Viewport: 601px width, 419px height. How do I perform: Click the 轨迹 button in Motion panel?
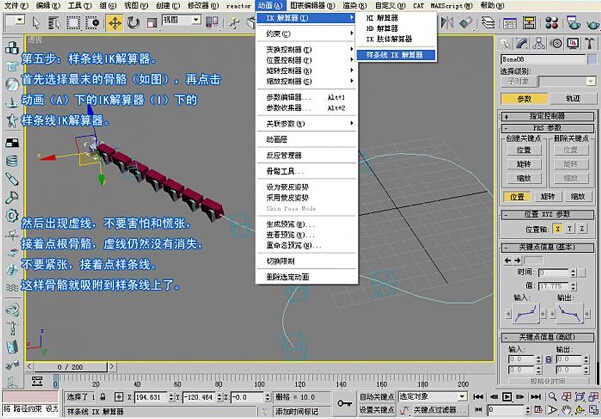(573, 99)
